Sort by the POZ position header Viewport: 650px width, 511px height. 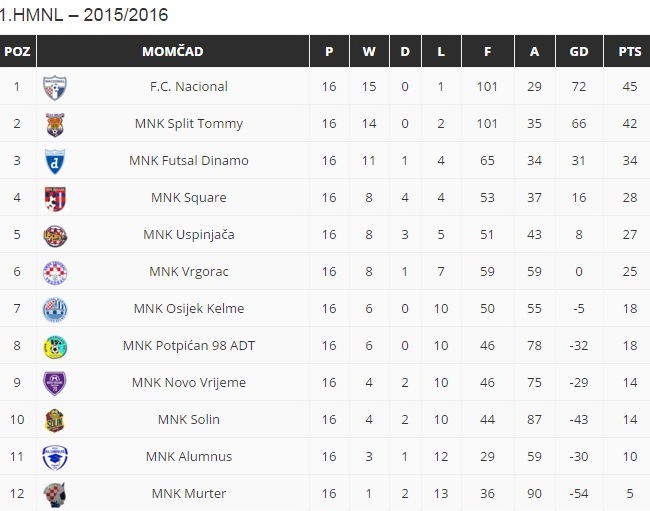point(17,51)
